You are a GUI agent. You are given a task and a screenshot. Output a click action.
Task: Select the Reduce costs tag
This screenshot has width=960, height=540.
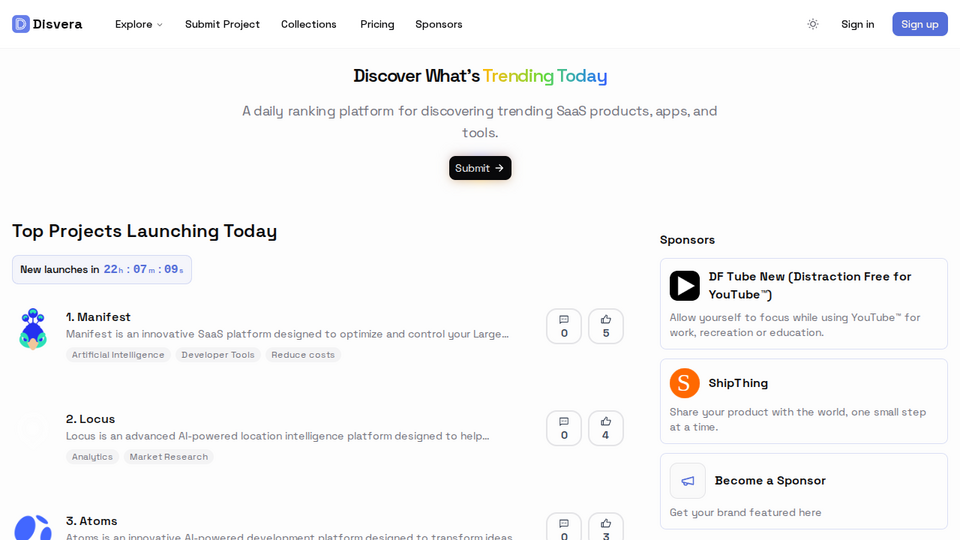pyautogui.click(x=303, y=354)
